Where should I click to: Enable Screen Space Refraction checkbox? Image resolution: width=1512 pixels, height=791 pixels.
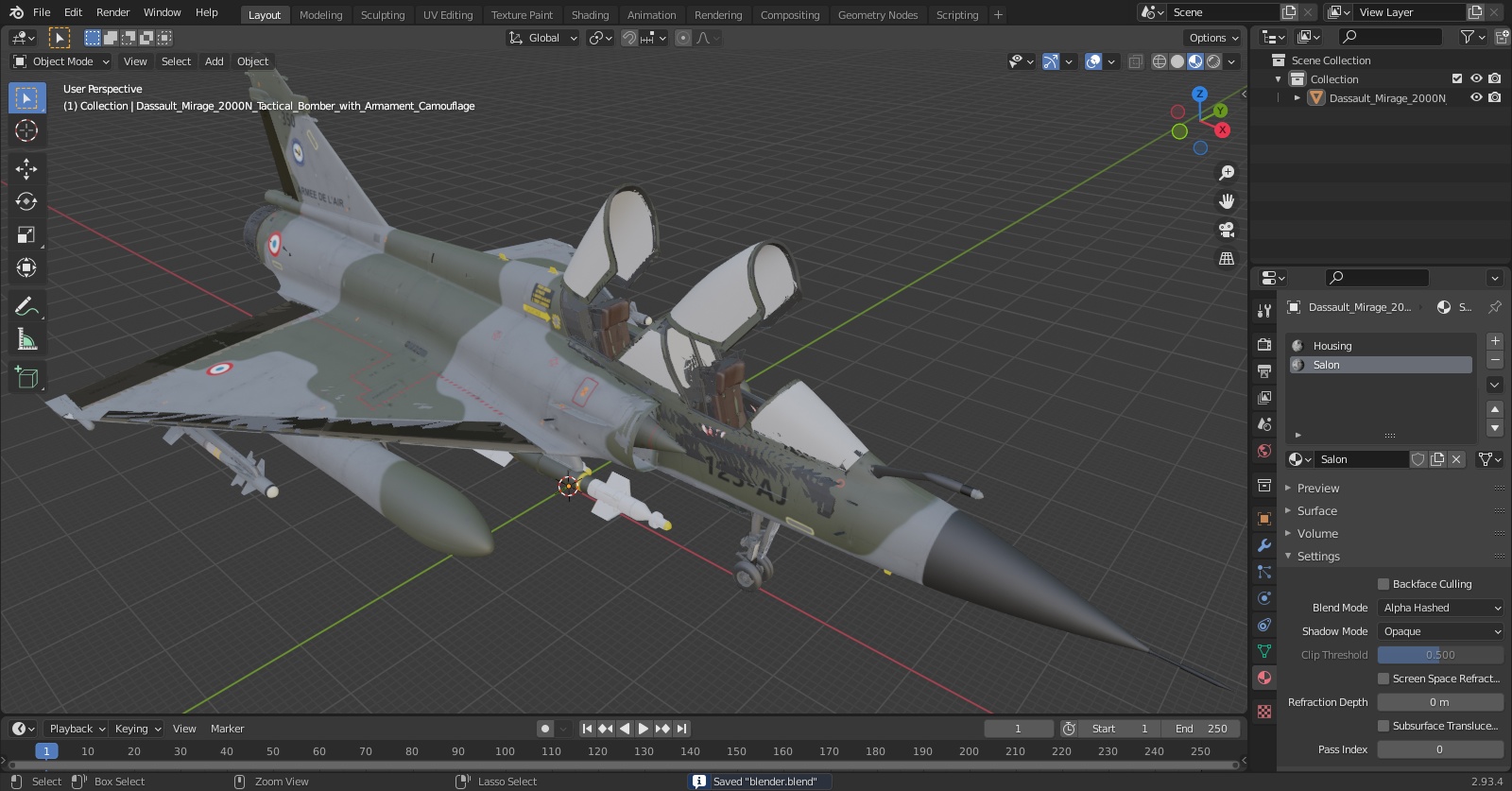(1383, 679)
